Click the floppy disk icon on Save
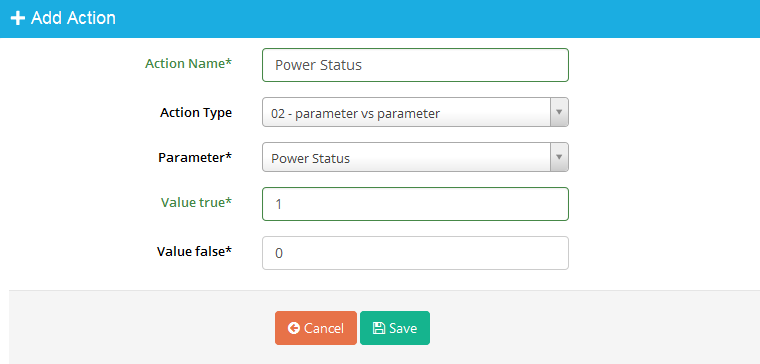The height and width of the screenshot is (364, 760). click(379, 328)
